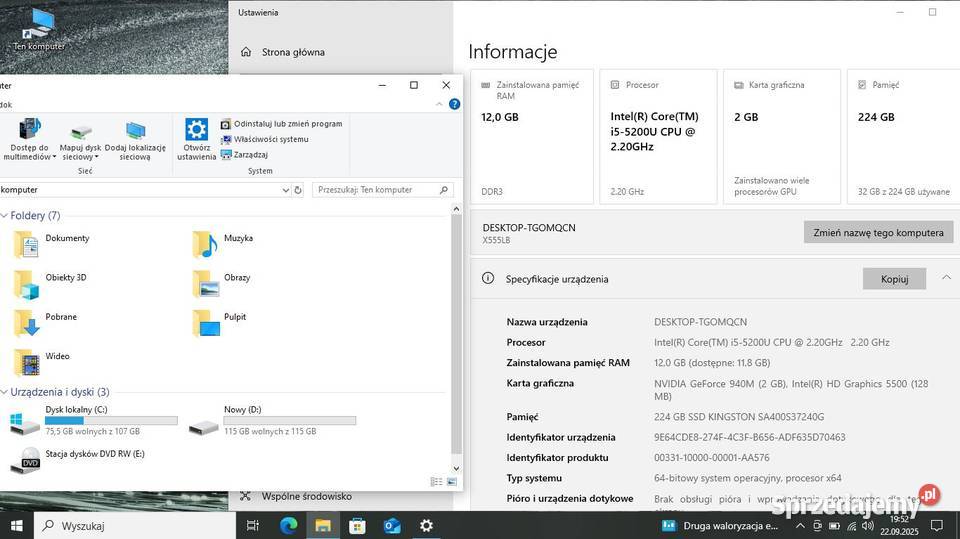Collapse the Foldery (7) group
Screen dimensions: 960x539
pos(5,215)
